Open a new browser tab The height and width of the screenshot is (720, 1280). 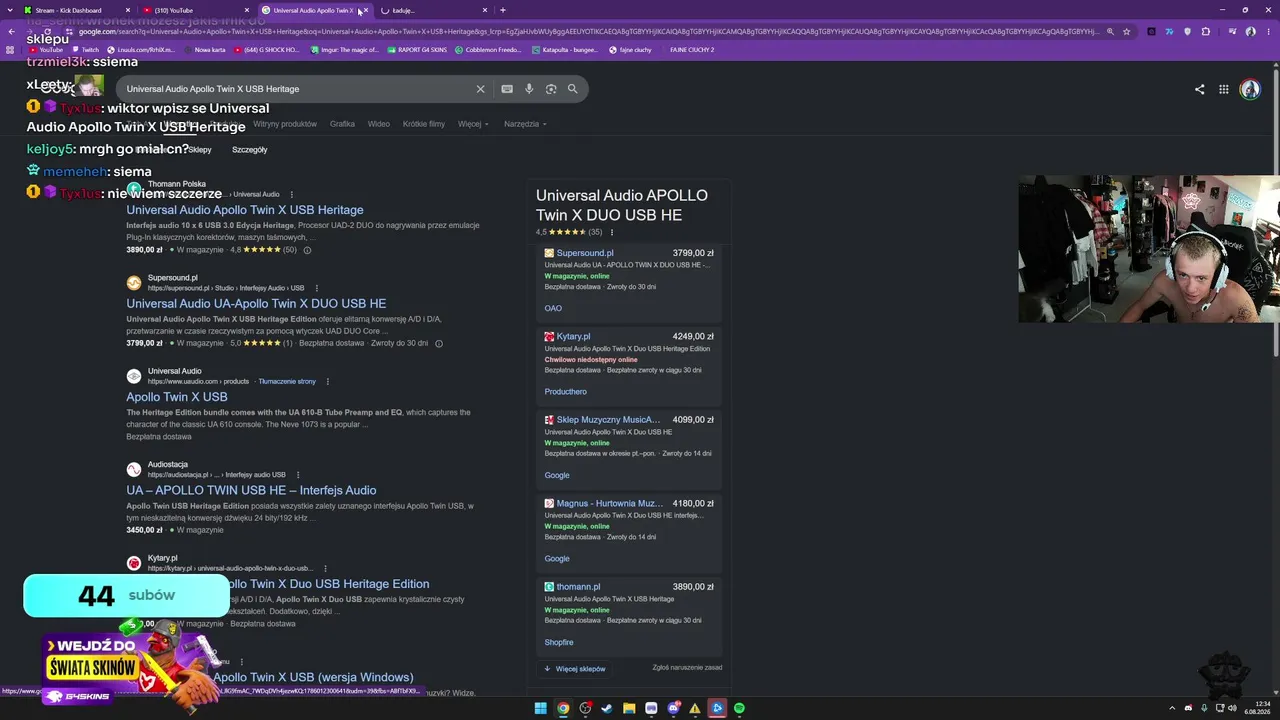[x=502, y=10]
